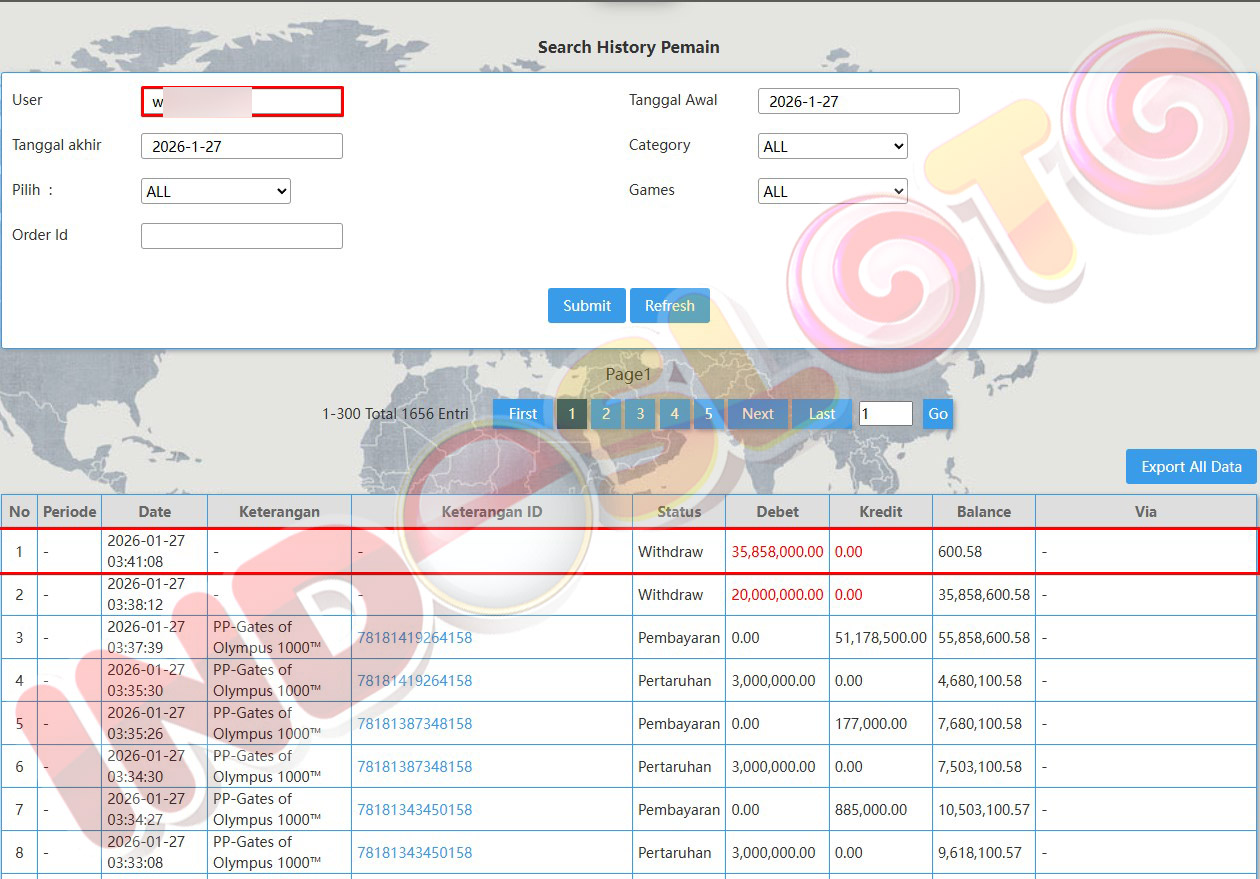Open pagination page 4
This screenshot has width=1260, height=879.
pos(674,414)
